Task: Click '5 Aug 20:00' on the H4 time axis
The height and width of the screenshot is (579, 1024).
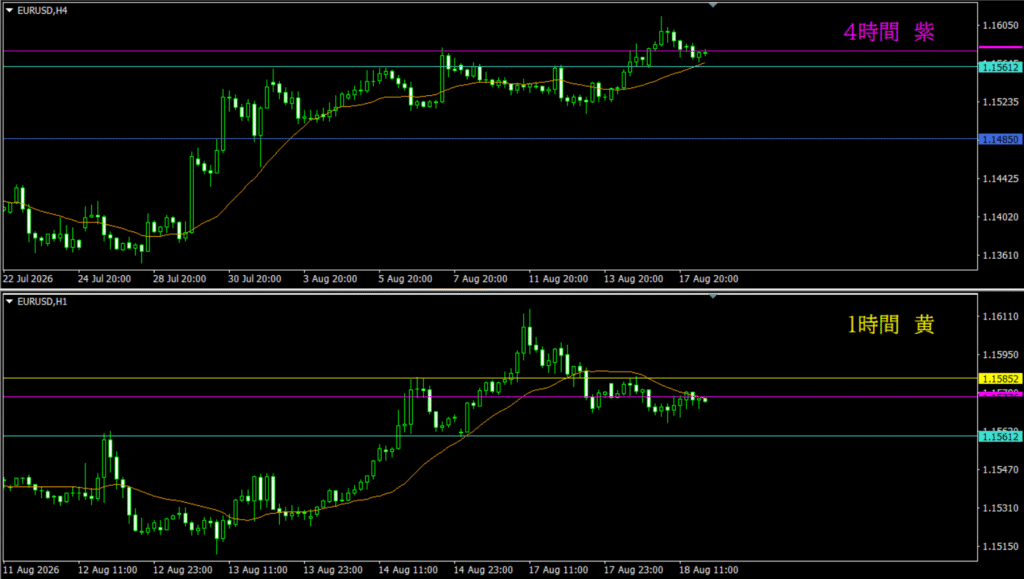Action: (406, 279)
